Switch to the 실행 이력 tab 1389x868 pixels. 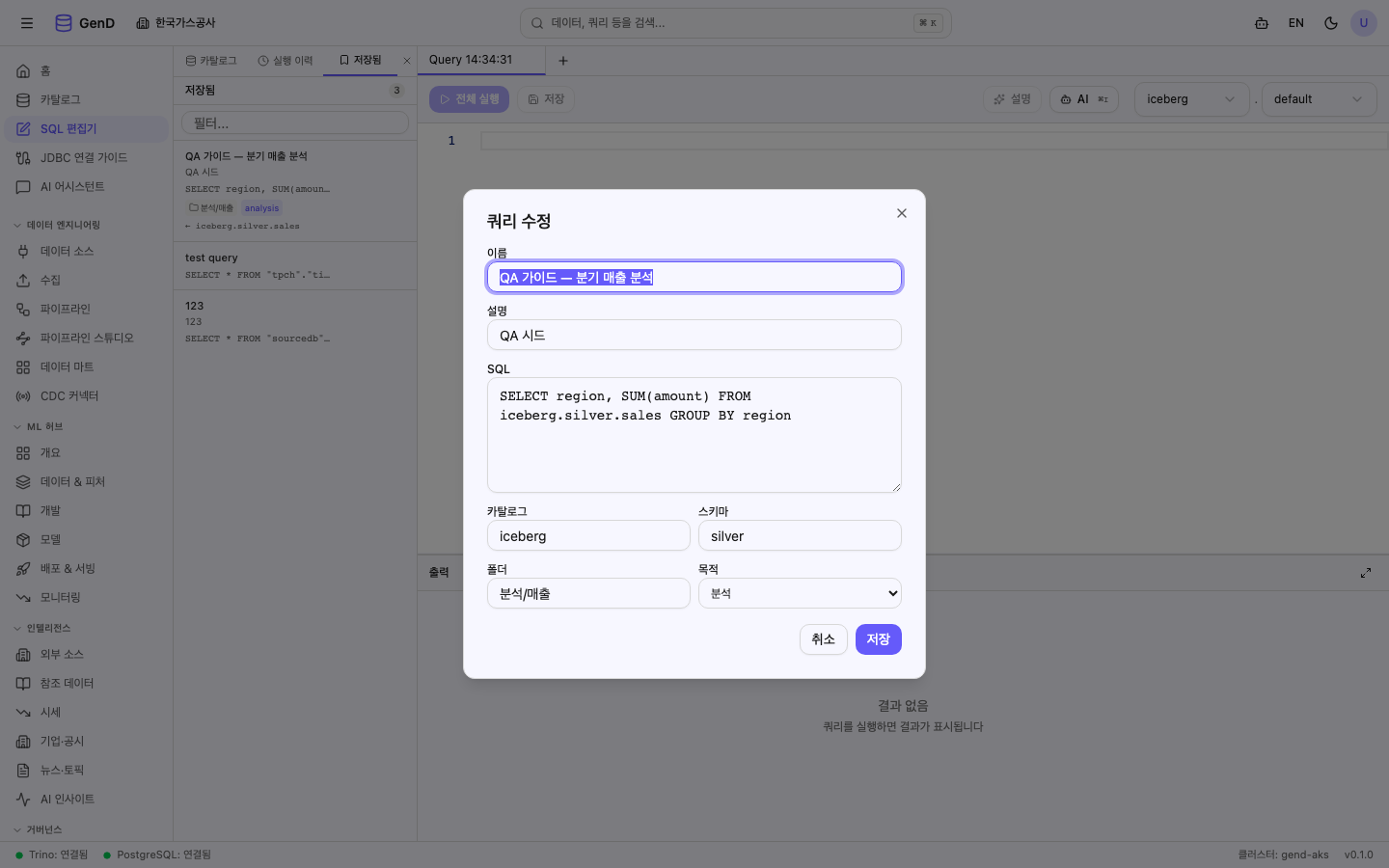click(x=286, y=60)
